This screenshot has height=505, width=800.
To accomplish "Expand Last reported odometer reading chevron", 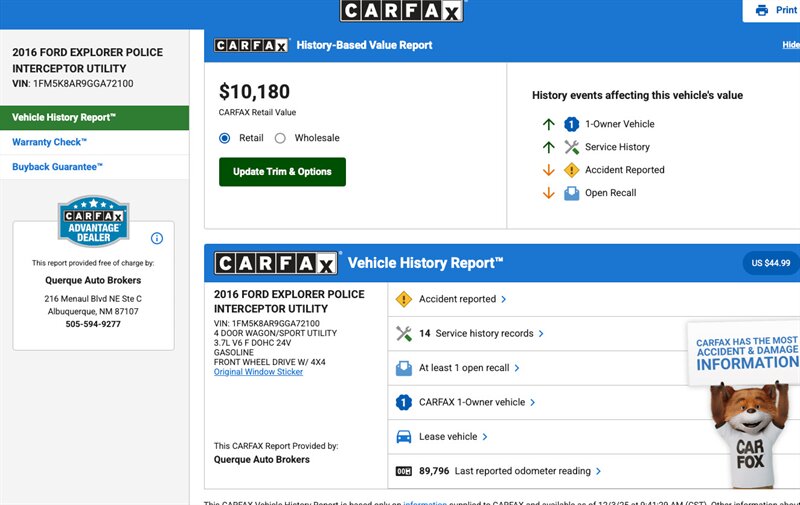I will (x=599, y=471).
